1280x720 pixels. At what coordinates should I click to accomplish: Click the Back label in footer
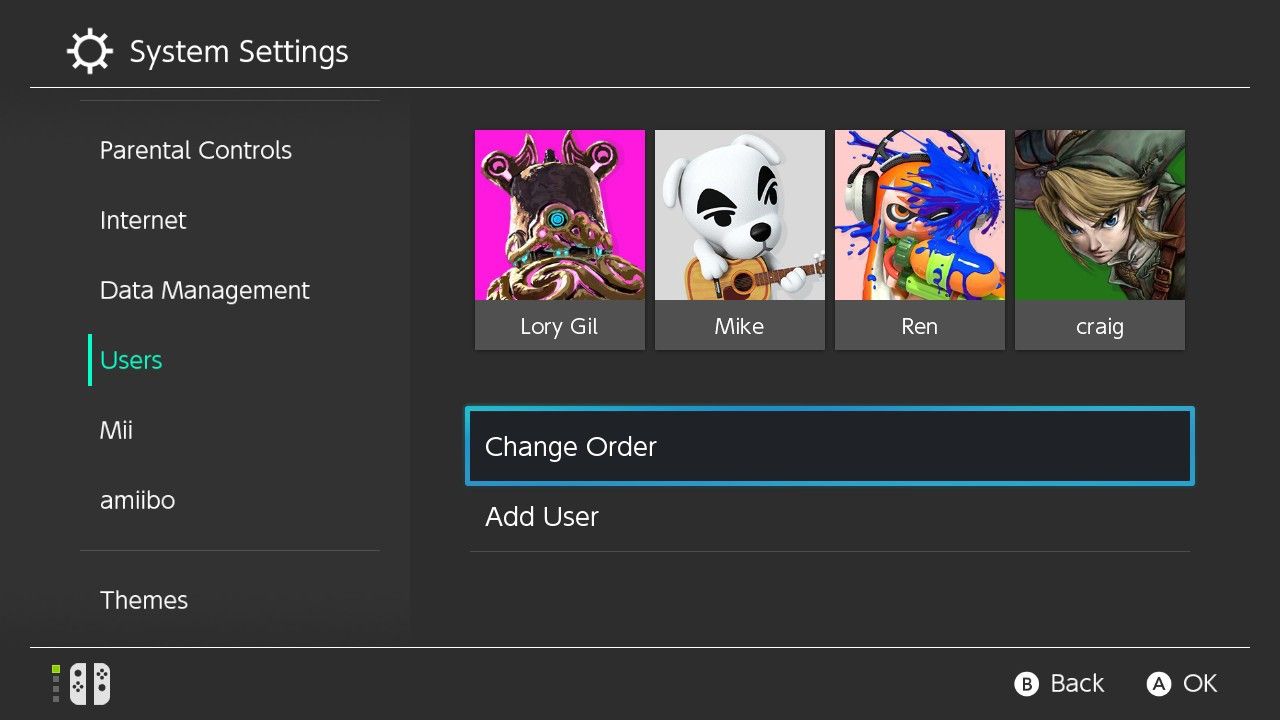tap(1076, 684)
